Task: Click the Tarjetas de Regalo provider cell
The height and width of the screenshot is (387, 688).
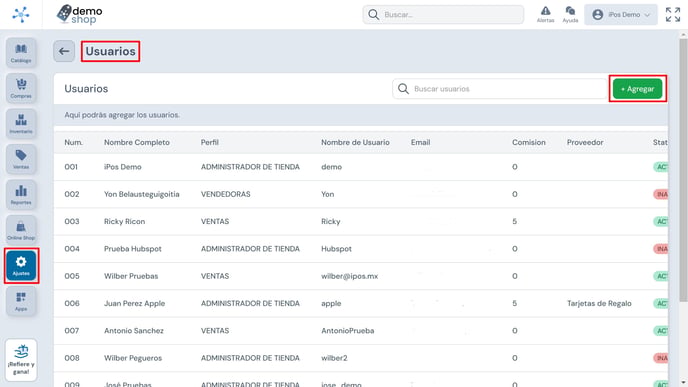Action: [x=599, y=303]
